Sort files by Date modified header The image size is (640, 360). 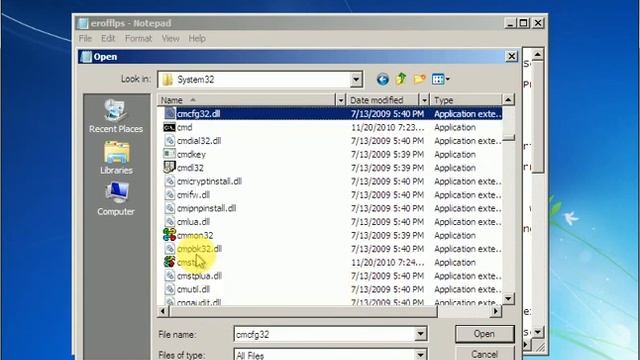point(383,100)
